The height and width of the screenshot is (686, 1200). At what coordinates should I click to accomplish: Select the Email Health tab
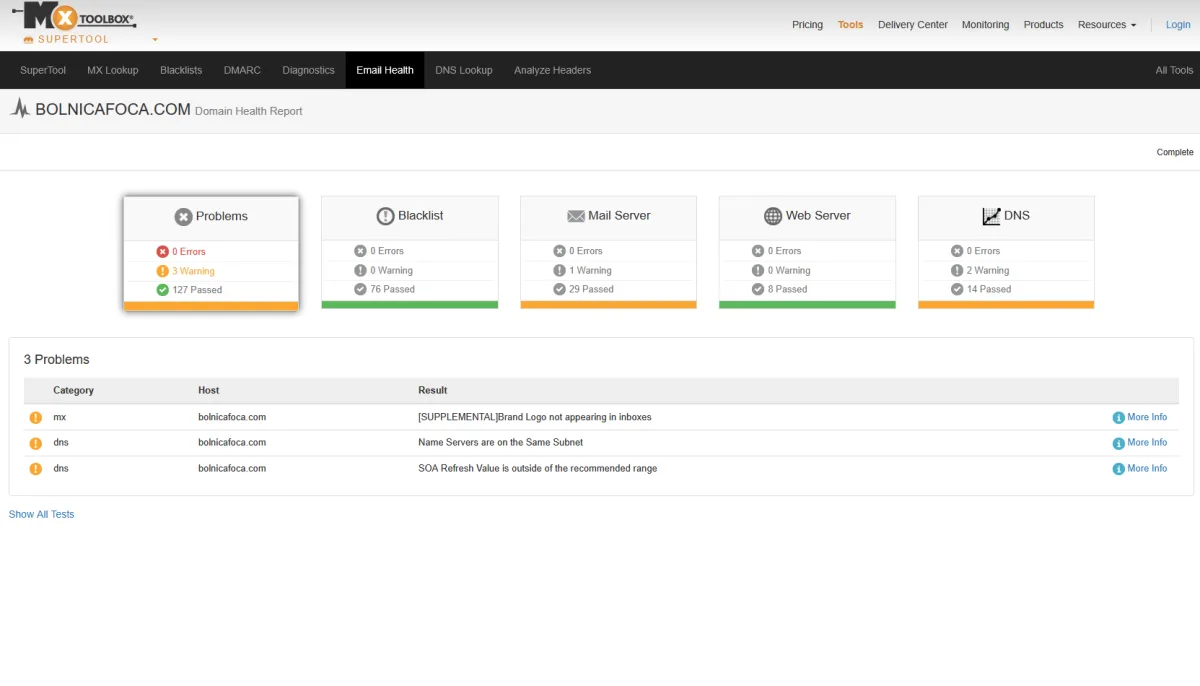point(385,70)
